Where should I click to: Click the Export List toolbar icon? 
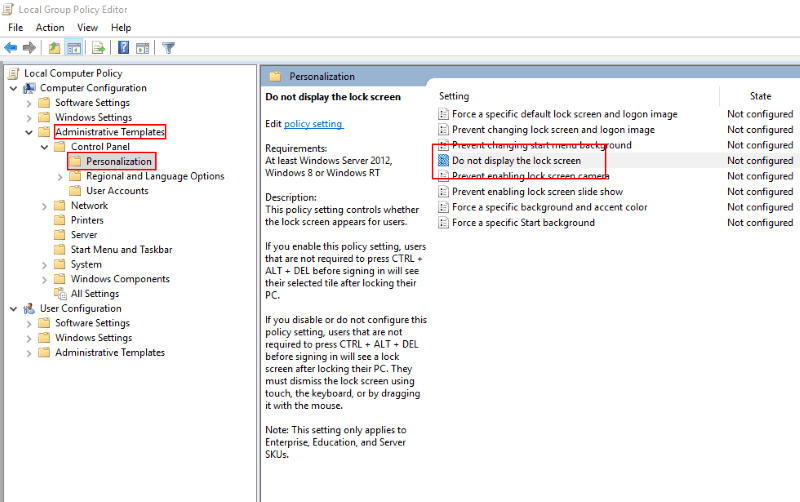click(x=98, y=48)
